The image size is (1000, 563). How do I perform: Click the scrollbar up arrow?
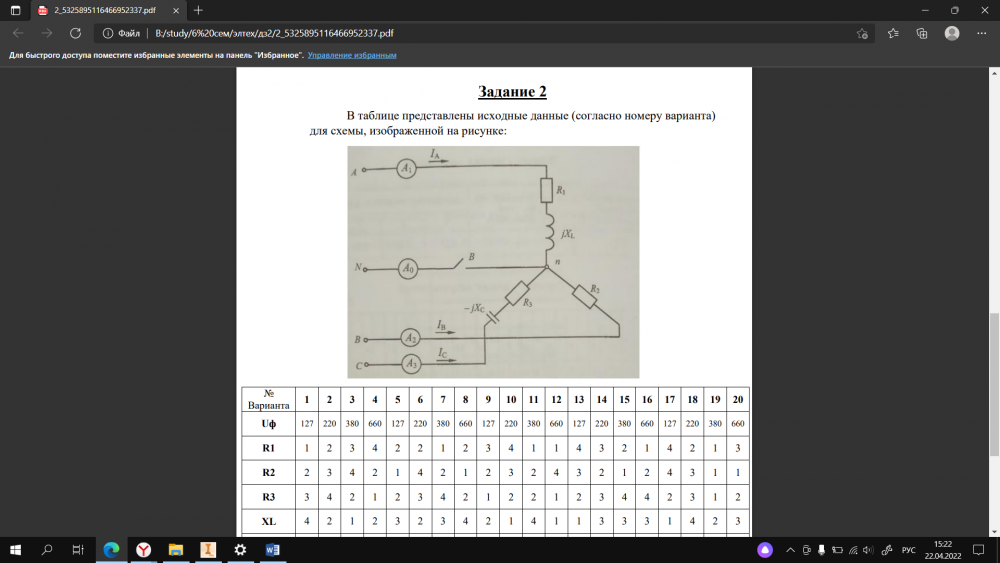[994, 73]
